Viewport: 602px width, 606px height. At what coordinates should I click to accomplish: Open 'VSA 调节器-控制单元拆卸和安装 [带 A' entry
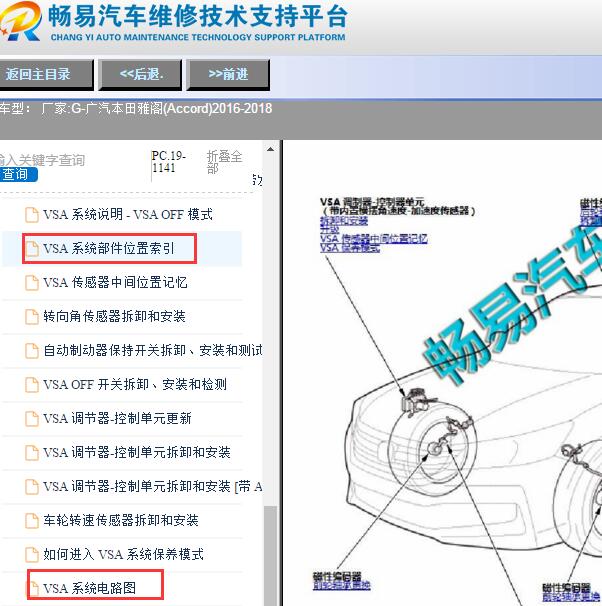point(153,486)
